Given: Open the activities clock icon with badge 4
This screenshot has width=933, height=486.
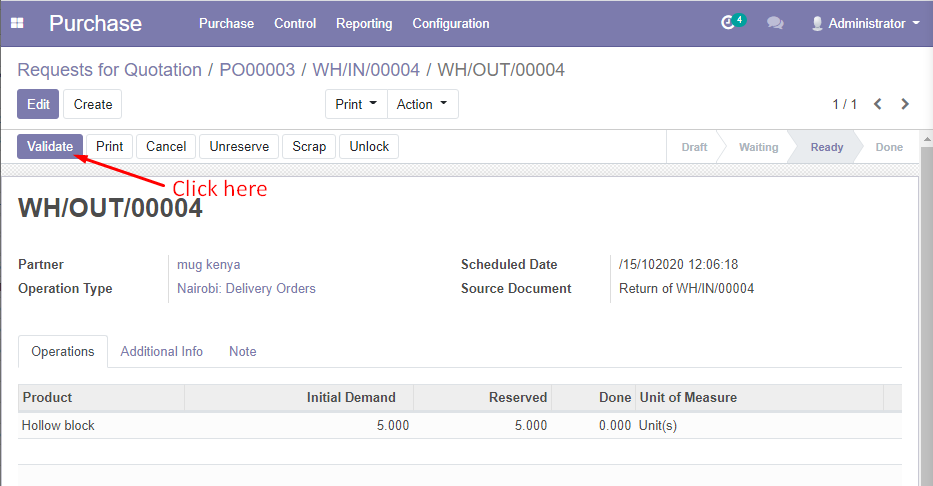Looking at the screenshot, I should coord(732,23).
